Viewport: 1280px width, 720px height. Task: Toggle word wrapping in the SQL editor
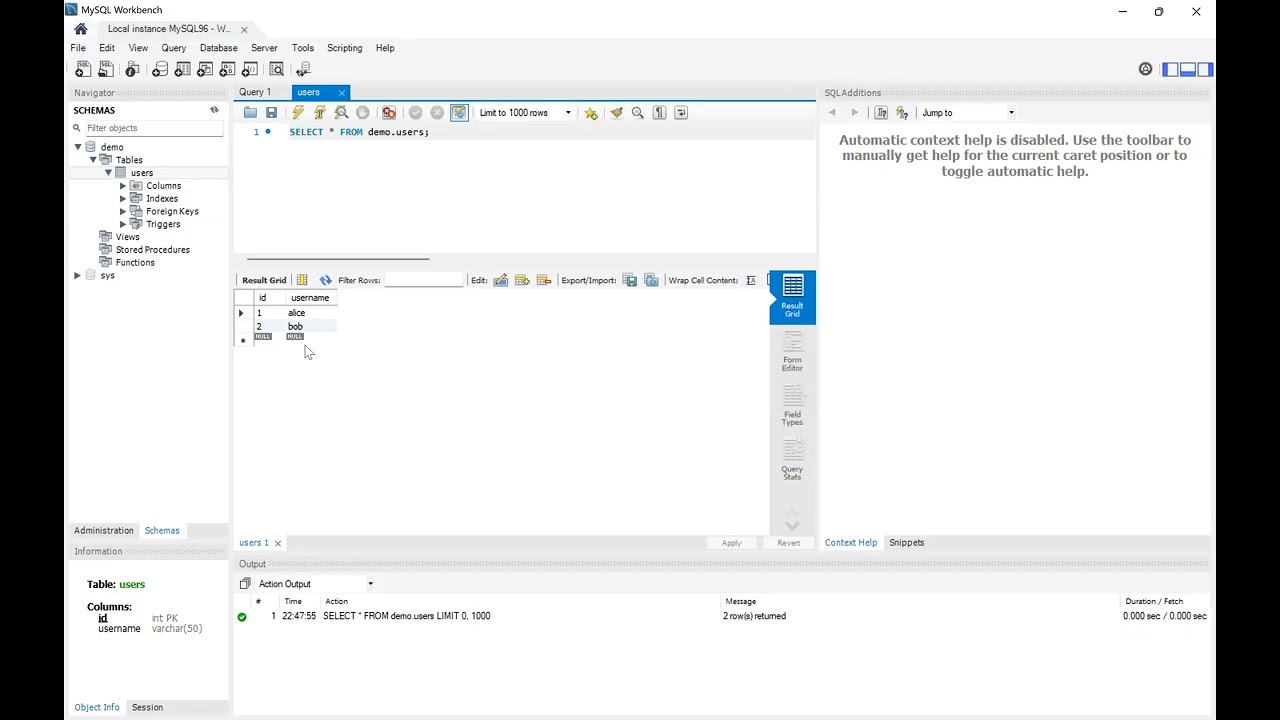[x=681, y=113]
